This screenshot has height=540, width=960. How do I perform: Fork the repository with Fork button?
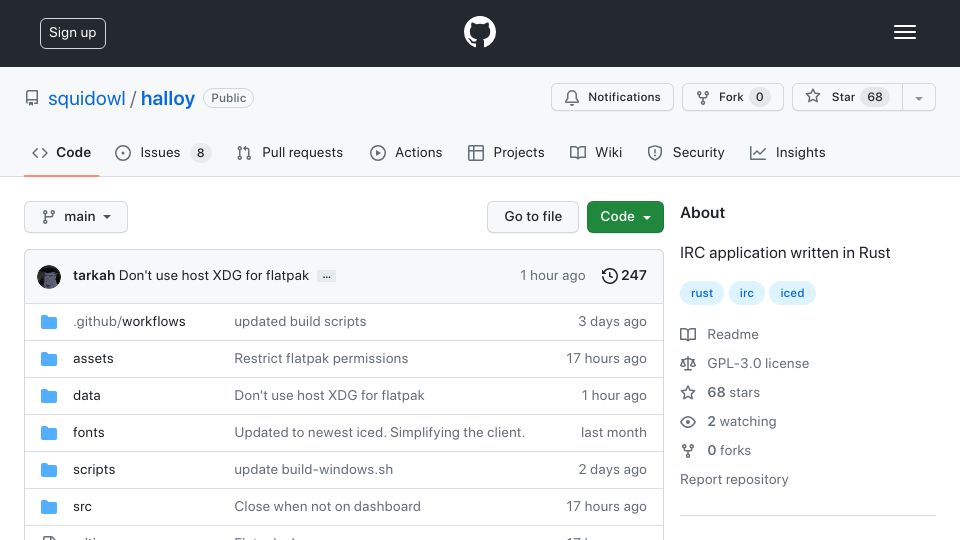(732, 97)
